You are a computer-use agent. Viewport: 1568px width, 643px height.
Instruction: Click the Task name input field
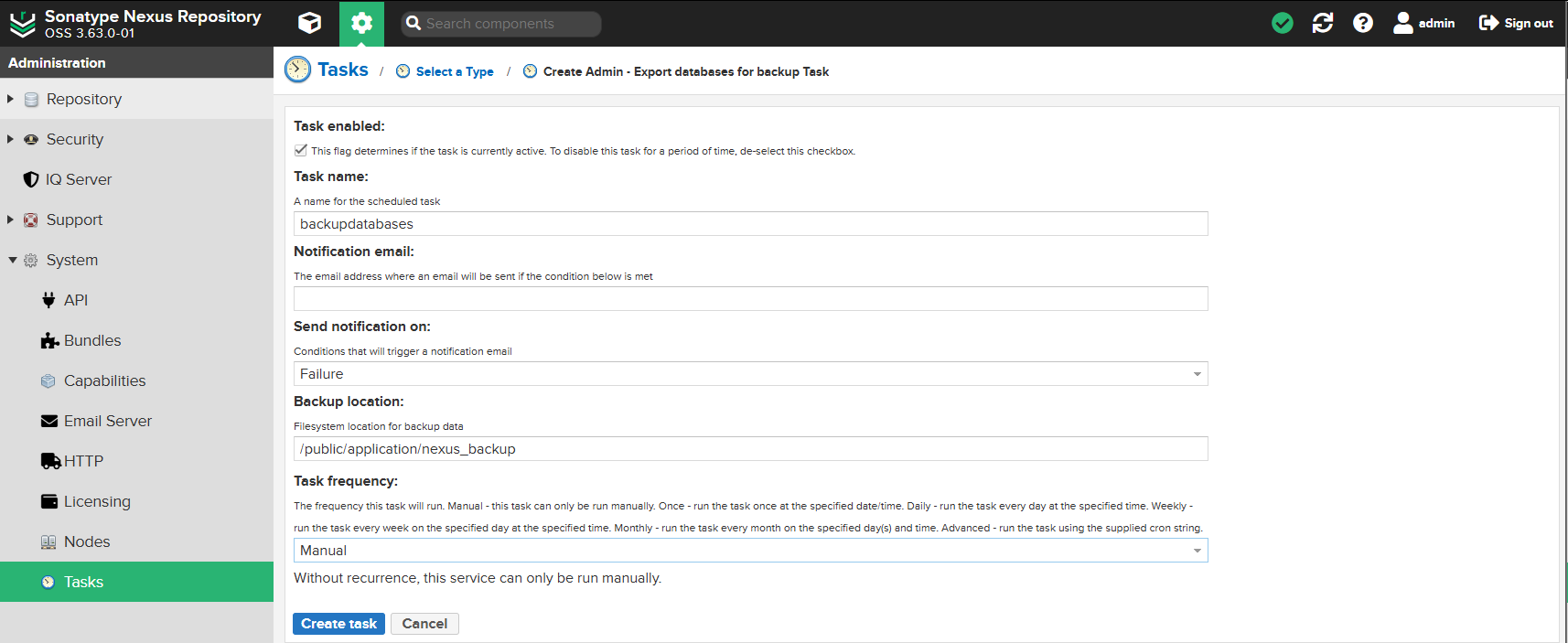[750, 223]
